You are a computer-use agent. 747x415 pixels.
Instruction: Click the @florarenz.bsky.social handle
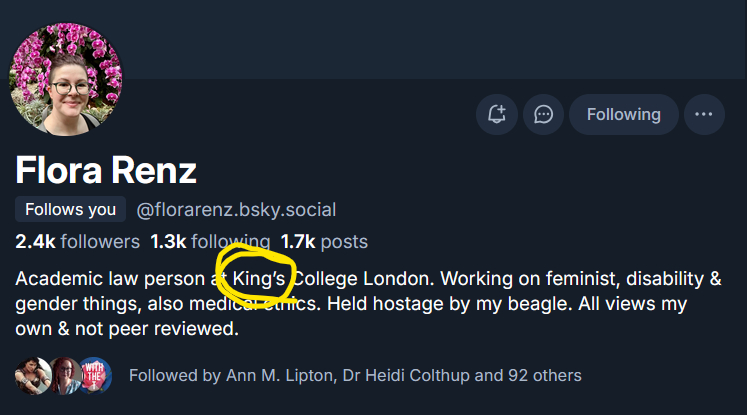pos(236,210)
